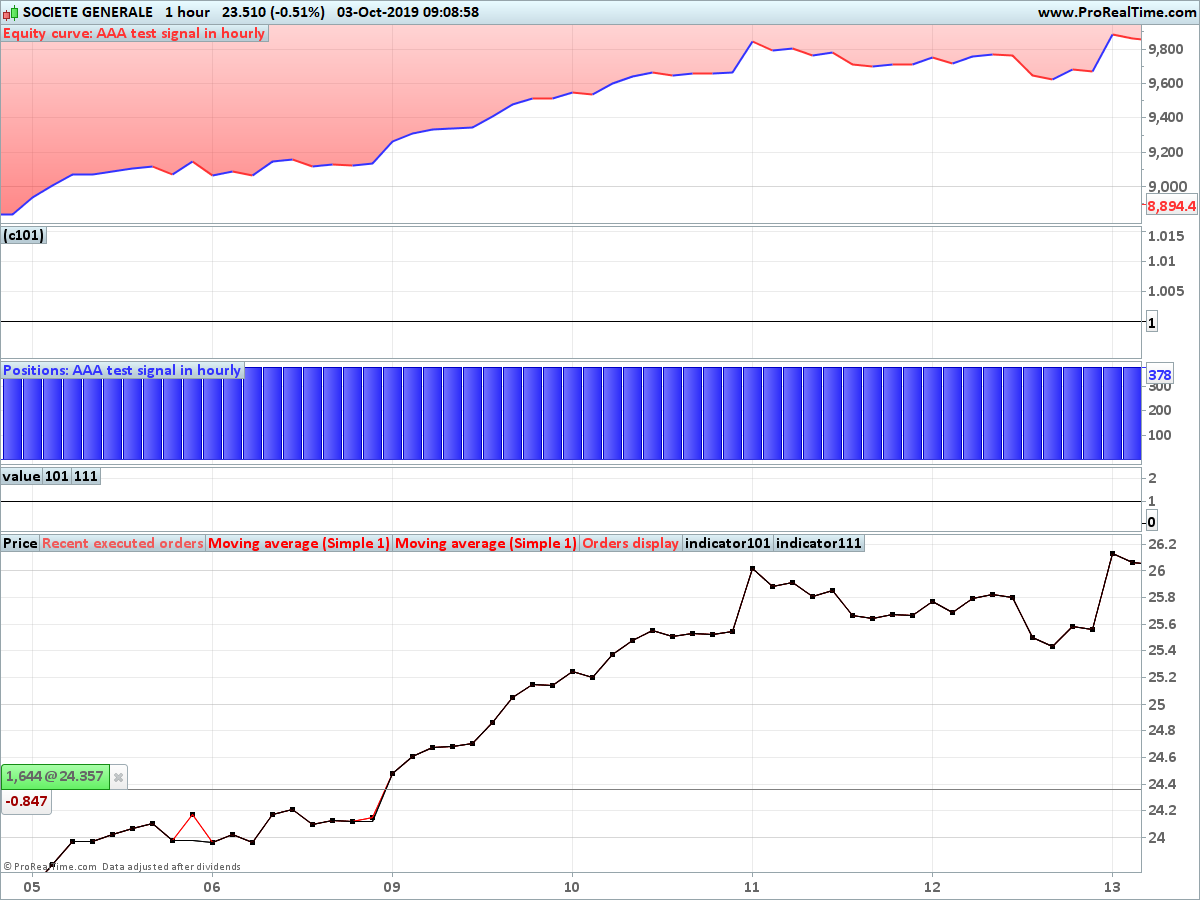Select the '111' label in value panel
This screenshot has width=1200, height=900.
(x=86, y=476)
